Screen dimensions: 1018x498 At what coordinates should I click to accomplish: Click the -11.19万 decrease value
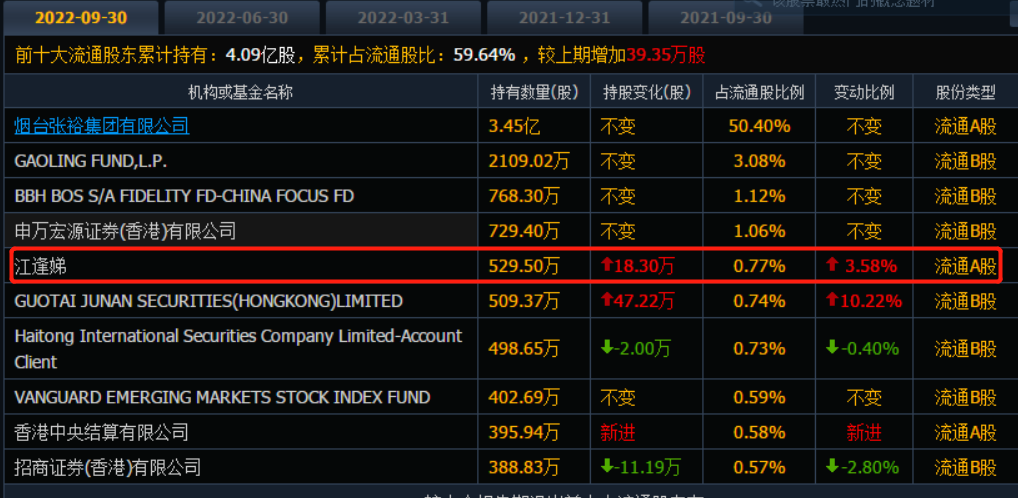click(x=641, y=467)
